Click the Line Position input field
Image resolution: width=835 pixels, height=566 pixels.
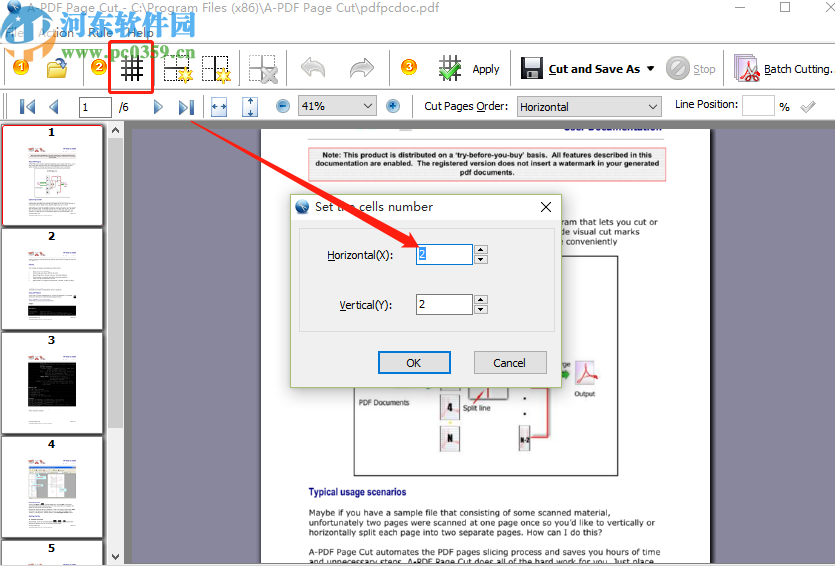tap(758, 105)
